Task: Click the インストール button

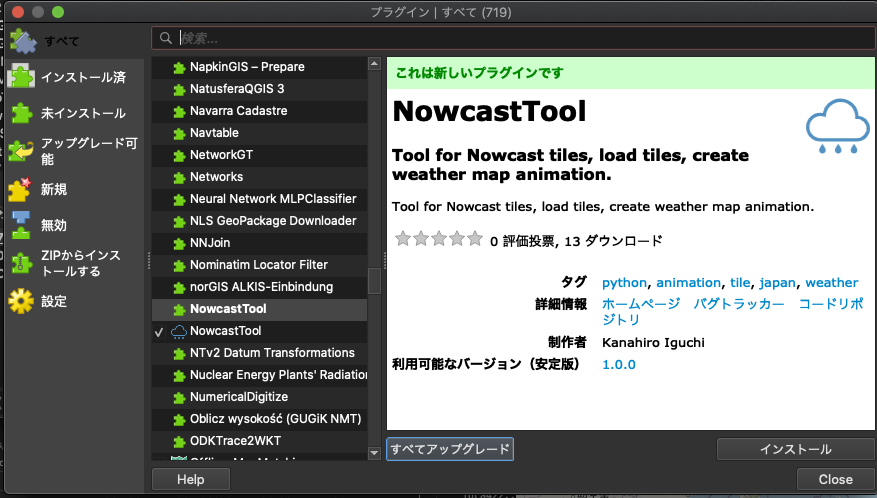Action: (795, 449)
